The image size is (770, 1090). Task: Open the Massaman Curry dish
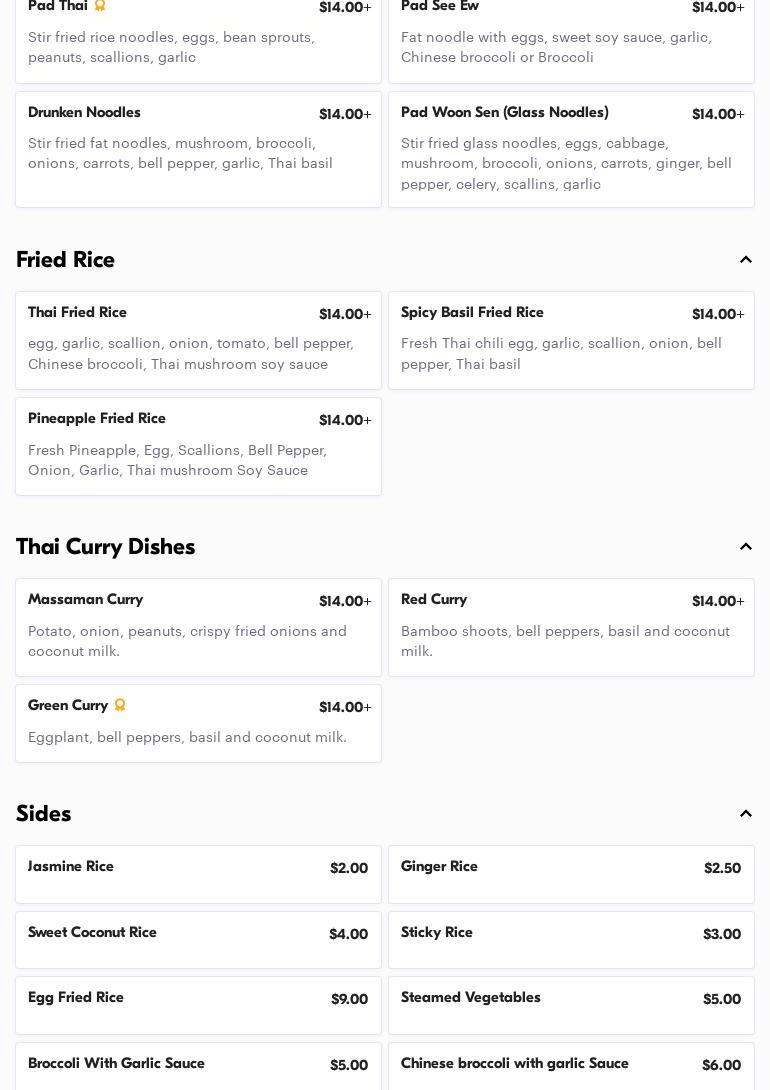pyautogui.click(x=198, y=627)
